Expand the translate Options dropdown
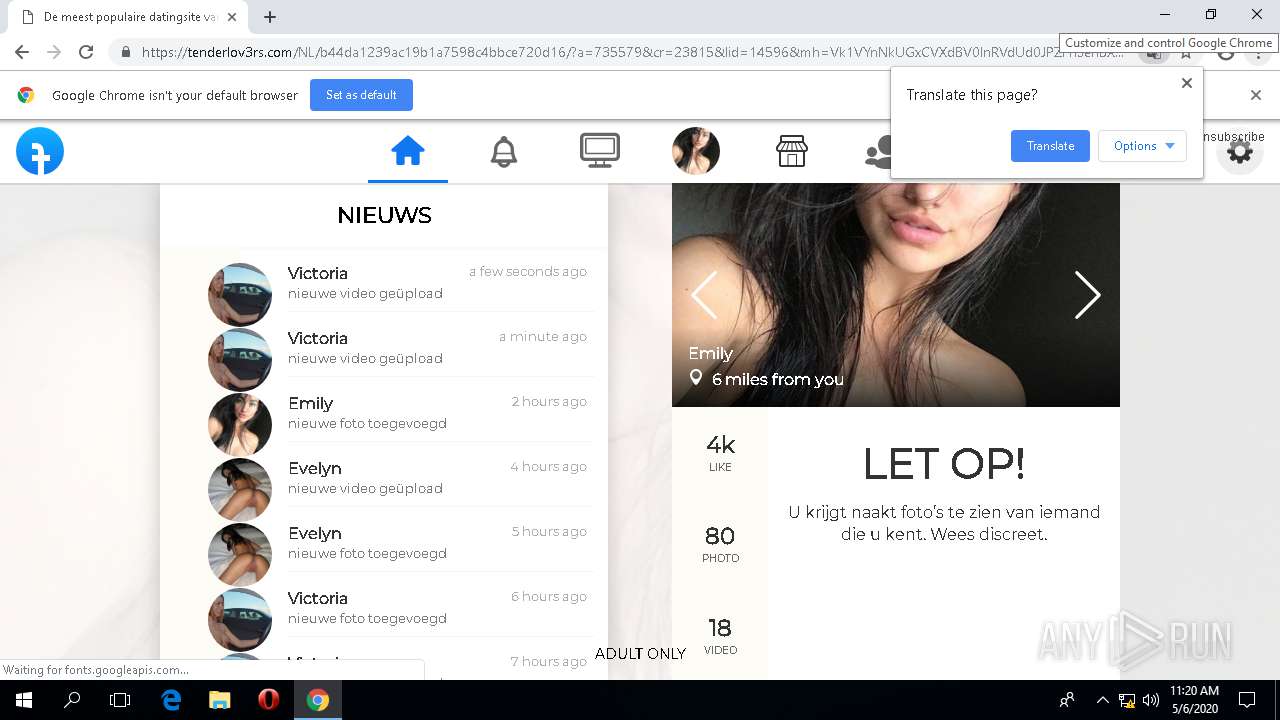 (x=1142, y=146)
